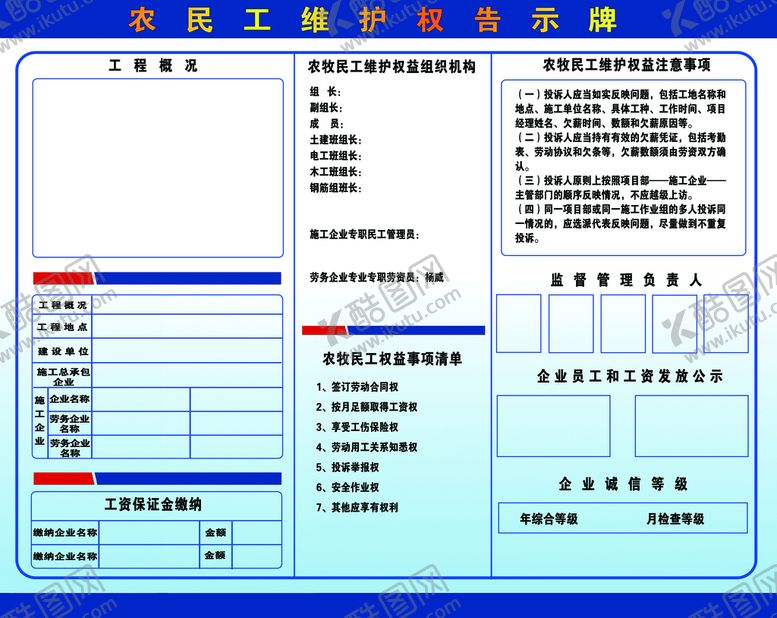
Task: Select the 施工总承包企业 row label
Action: coord(63,377)
